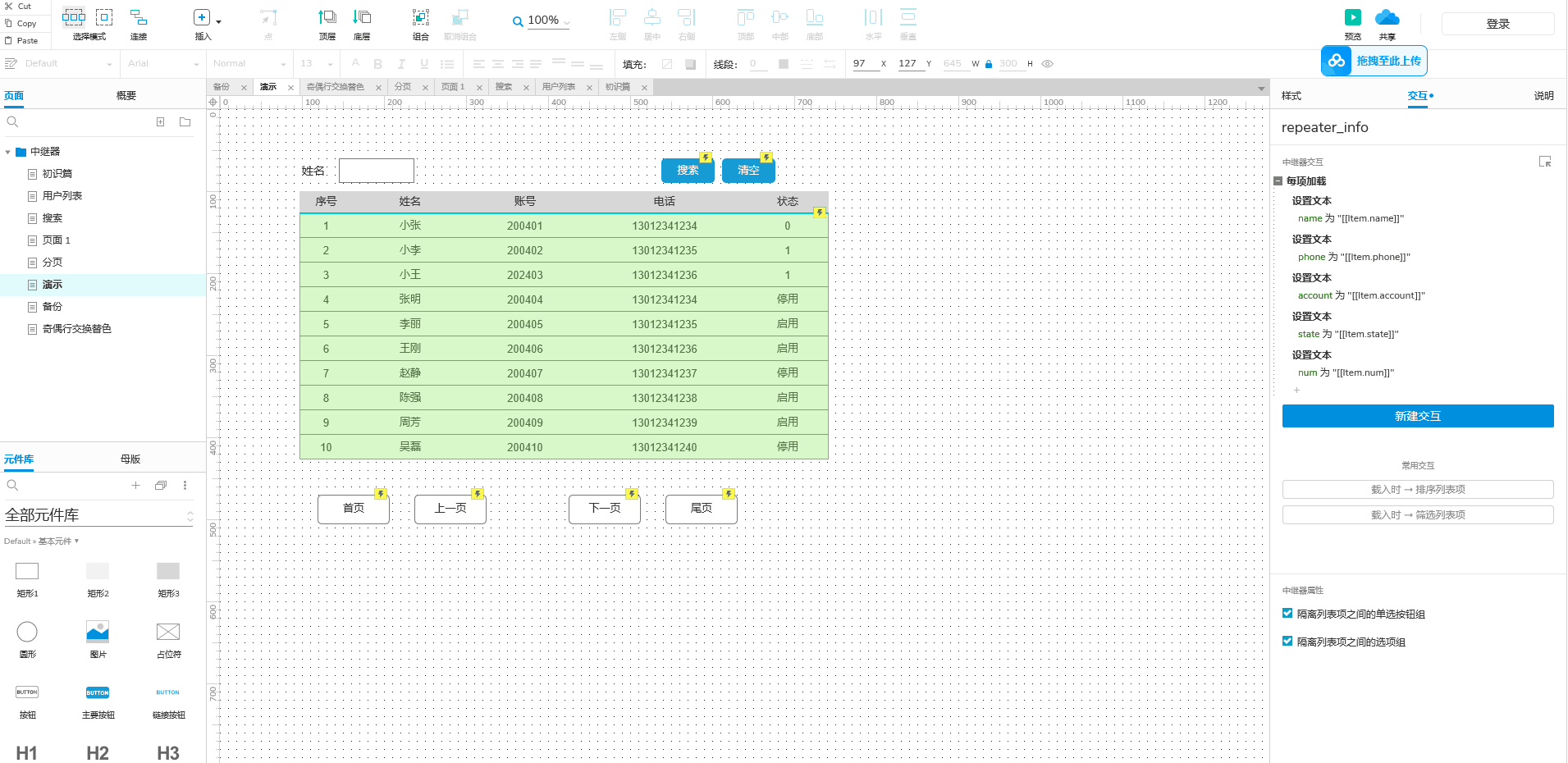Screen dimensions: 1568x763
Task: Click the line color swatch next to 线段
Action: [784, 64]
